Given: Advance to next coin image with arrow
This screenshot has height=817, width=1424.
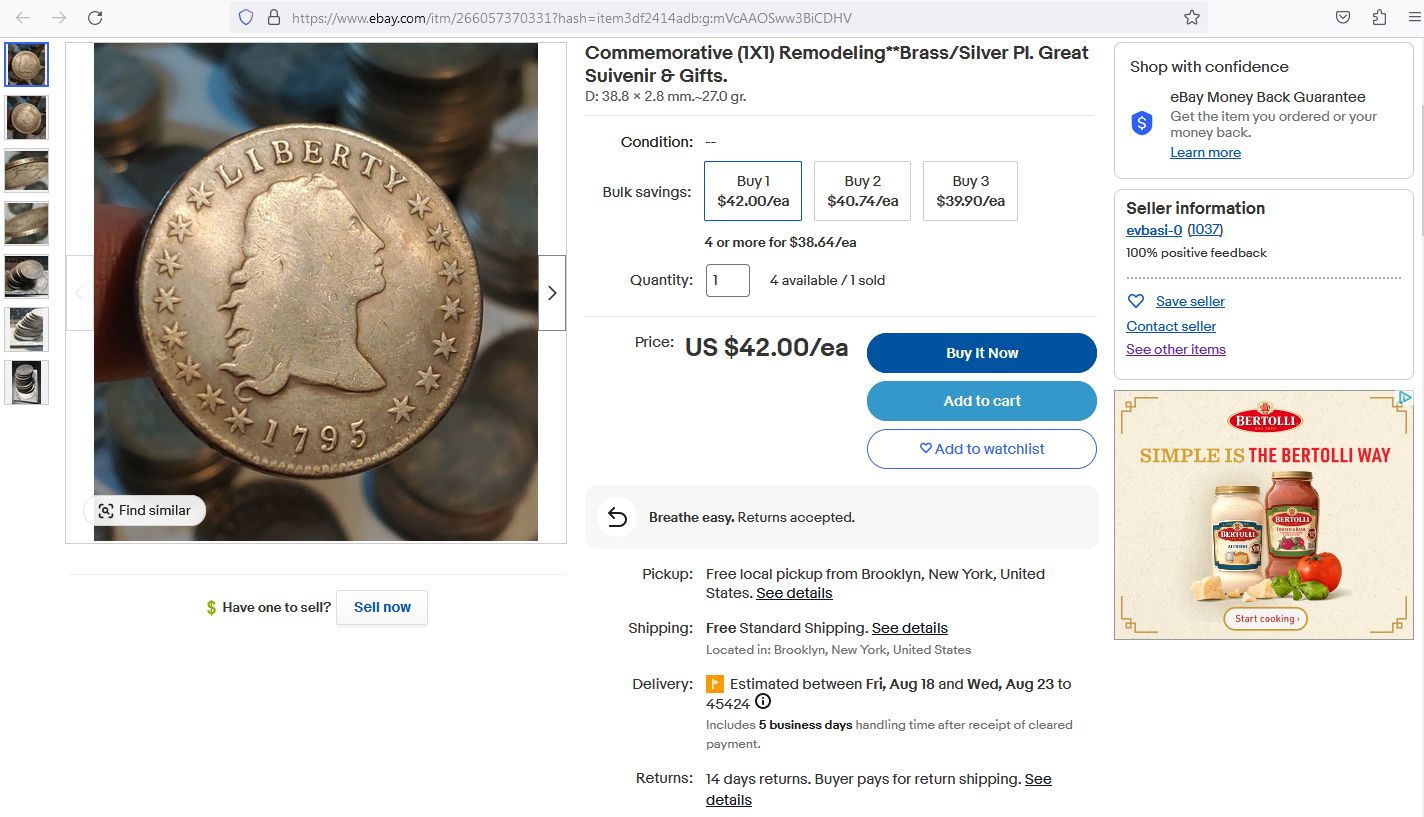Looking at the screenshot, I should coord(552,293).
